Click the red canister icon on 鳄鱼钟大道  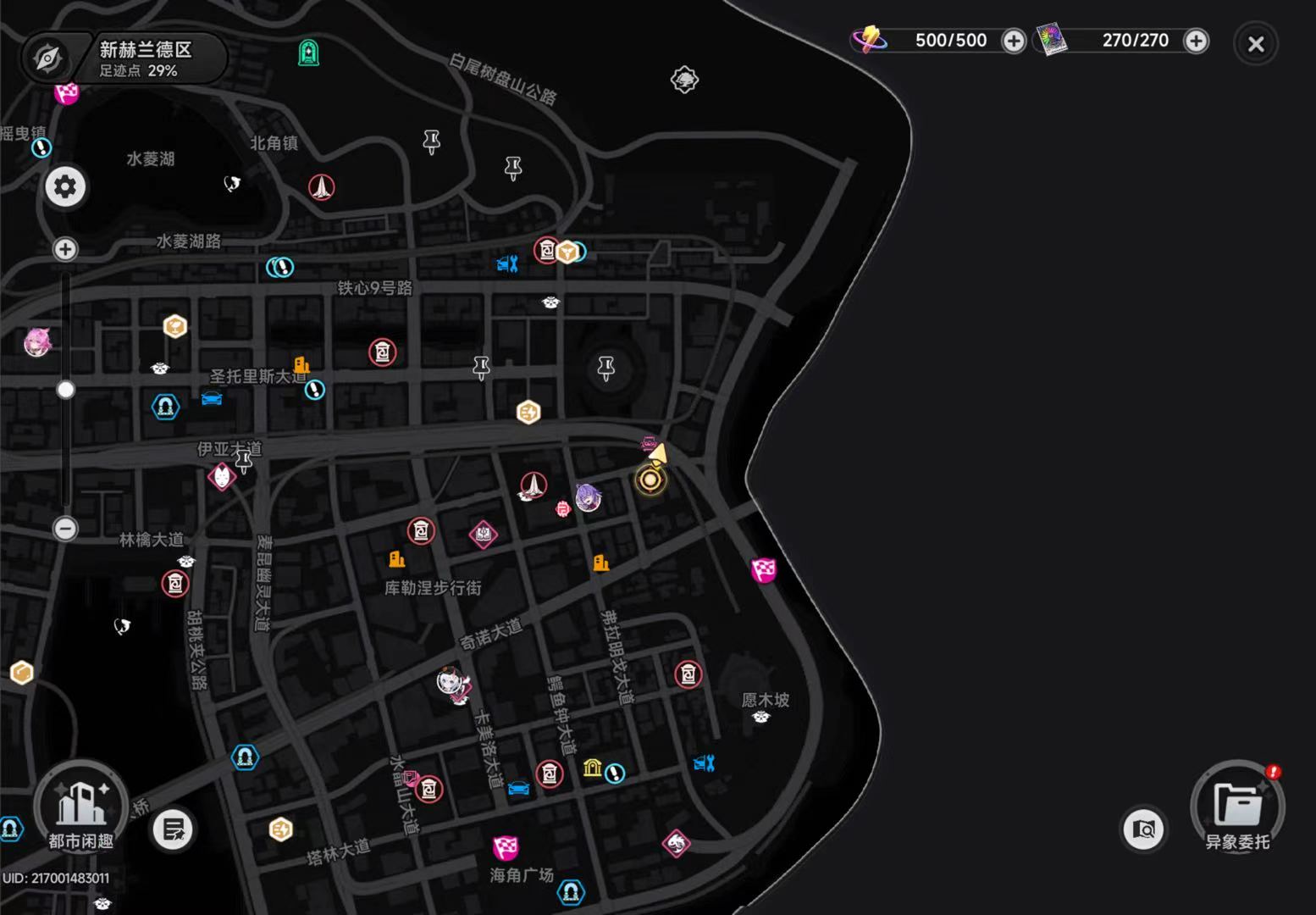point(550,774)
